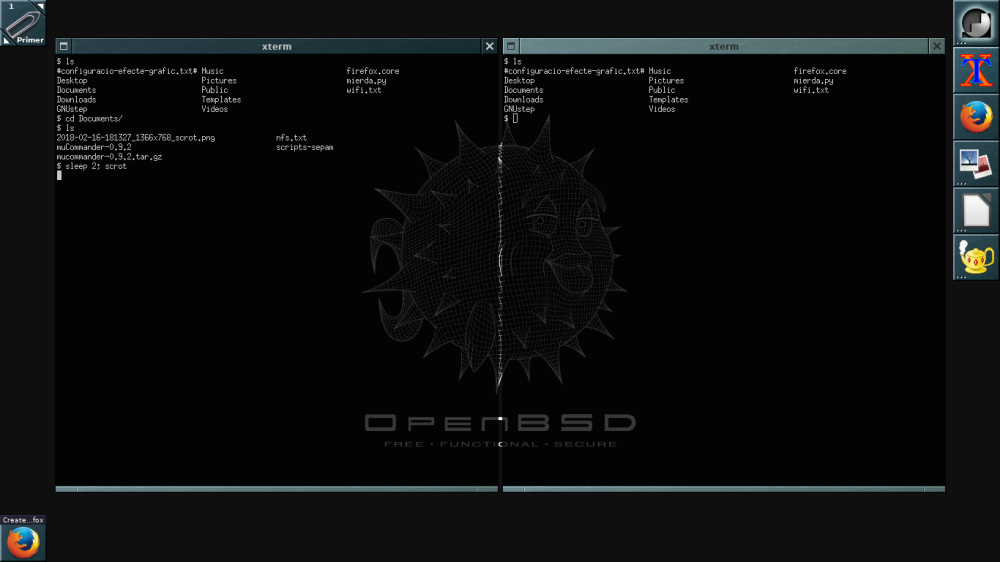Click 'mucommander-0.9.2.tar.gz' filename
The height and width of the screenshot is (562, 1000).
(x=109, y=157)
